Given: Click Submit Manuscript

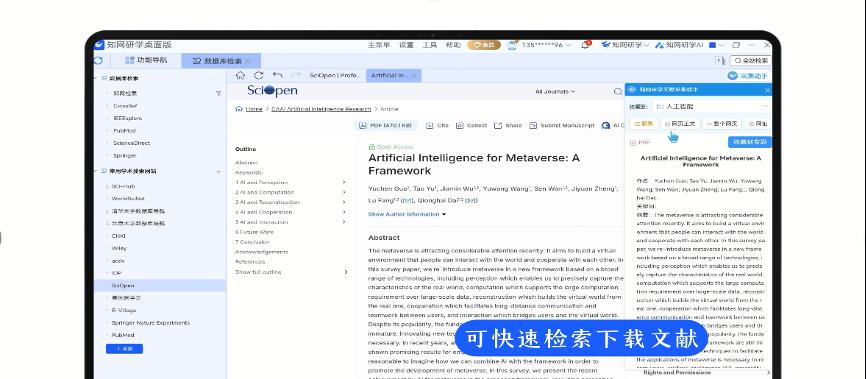Looking at the screenshot, I should coord(562,125).
